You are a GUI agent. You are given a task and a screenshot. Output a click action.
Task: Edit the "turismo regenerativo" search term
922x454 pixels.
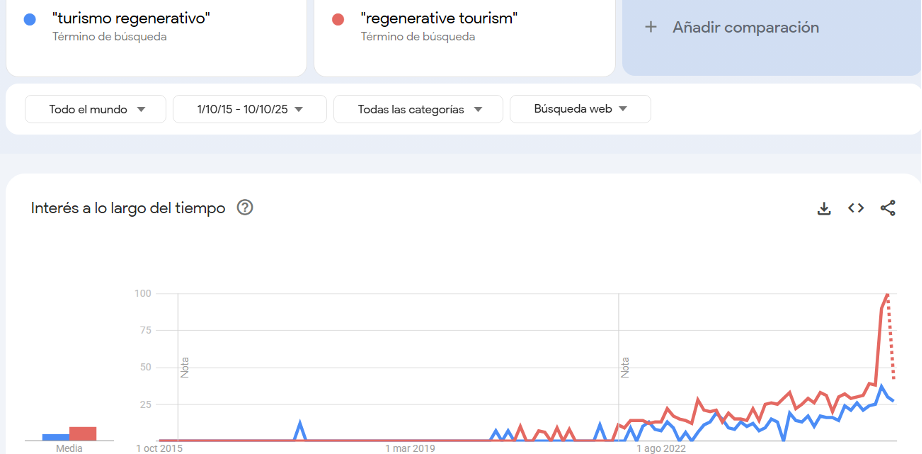tap(131, 18)
